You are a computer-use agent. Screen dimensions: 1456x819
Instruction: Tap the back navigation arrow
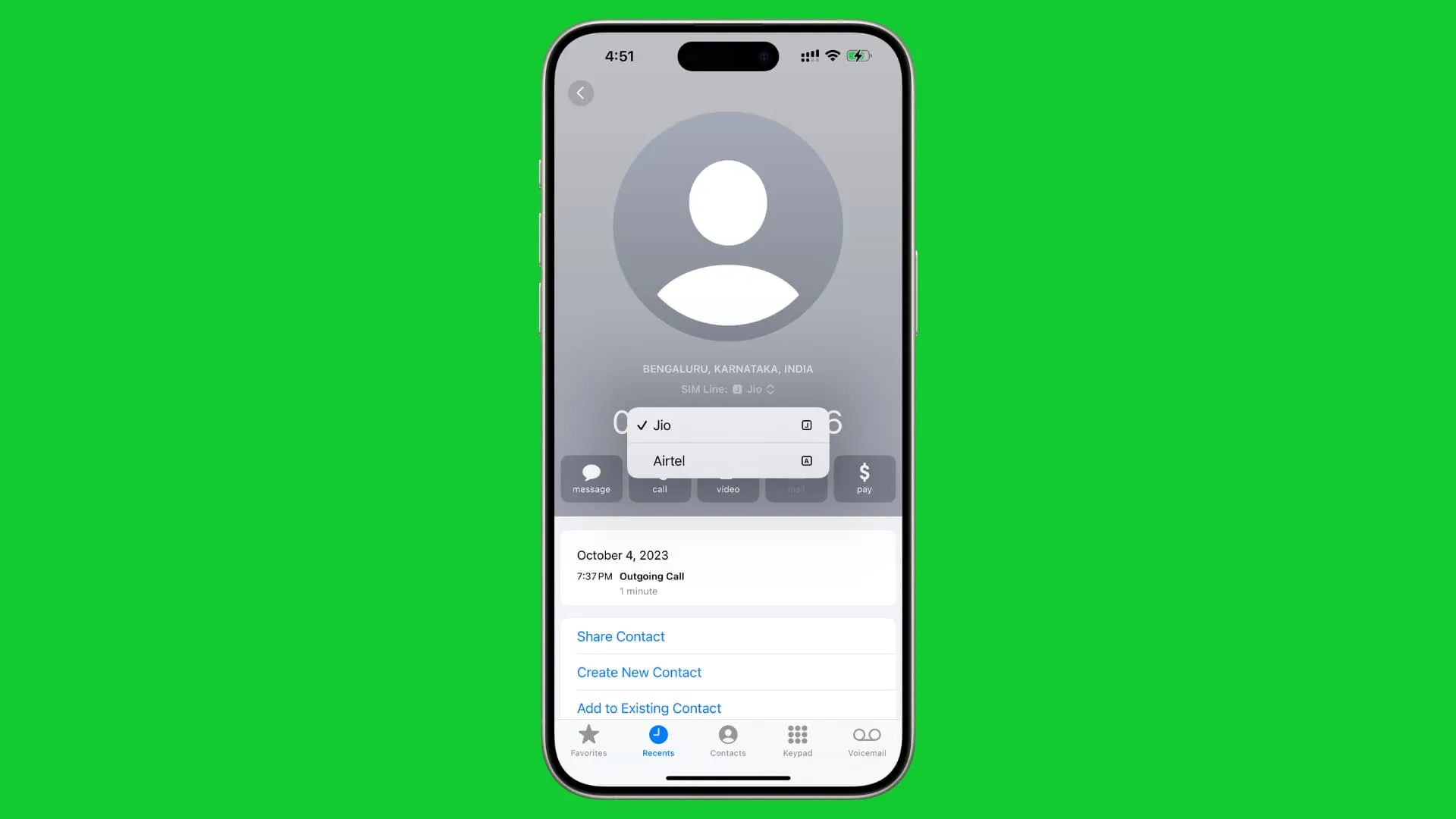point(581,92)
